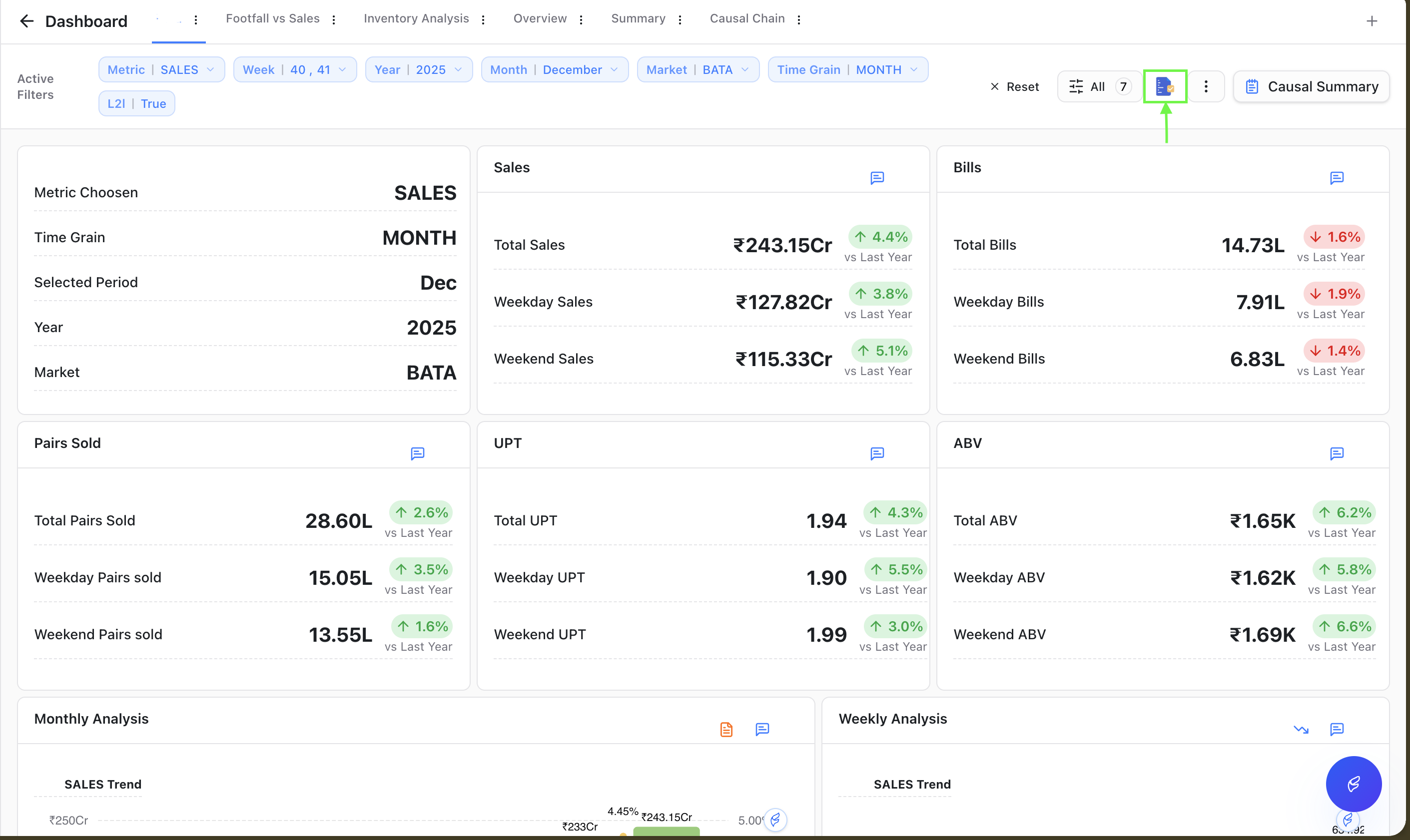
Task: Reset all active filters
Action: [1015, 86]
